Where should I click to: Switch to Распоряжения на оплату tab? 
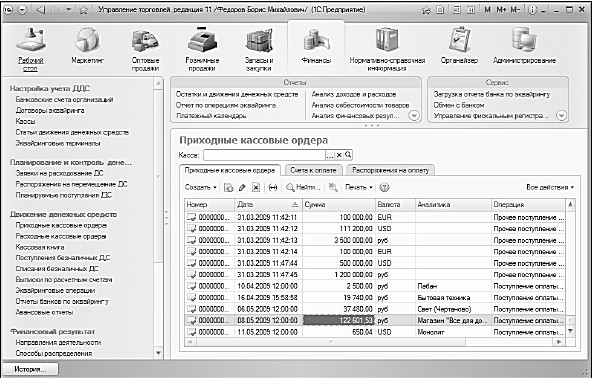(x=391, y=170)
